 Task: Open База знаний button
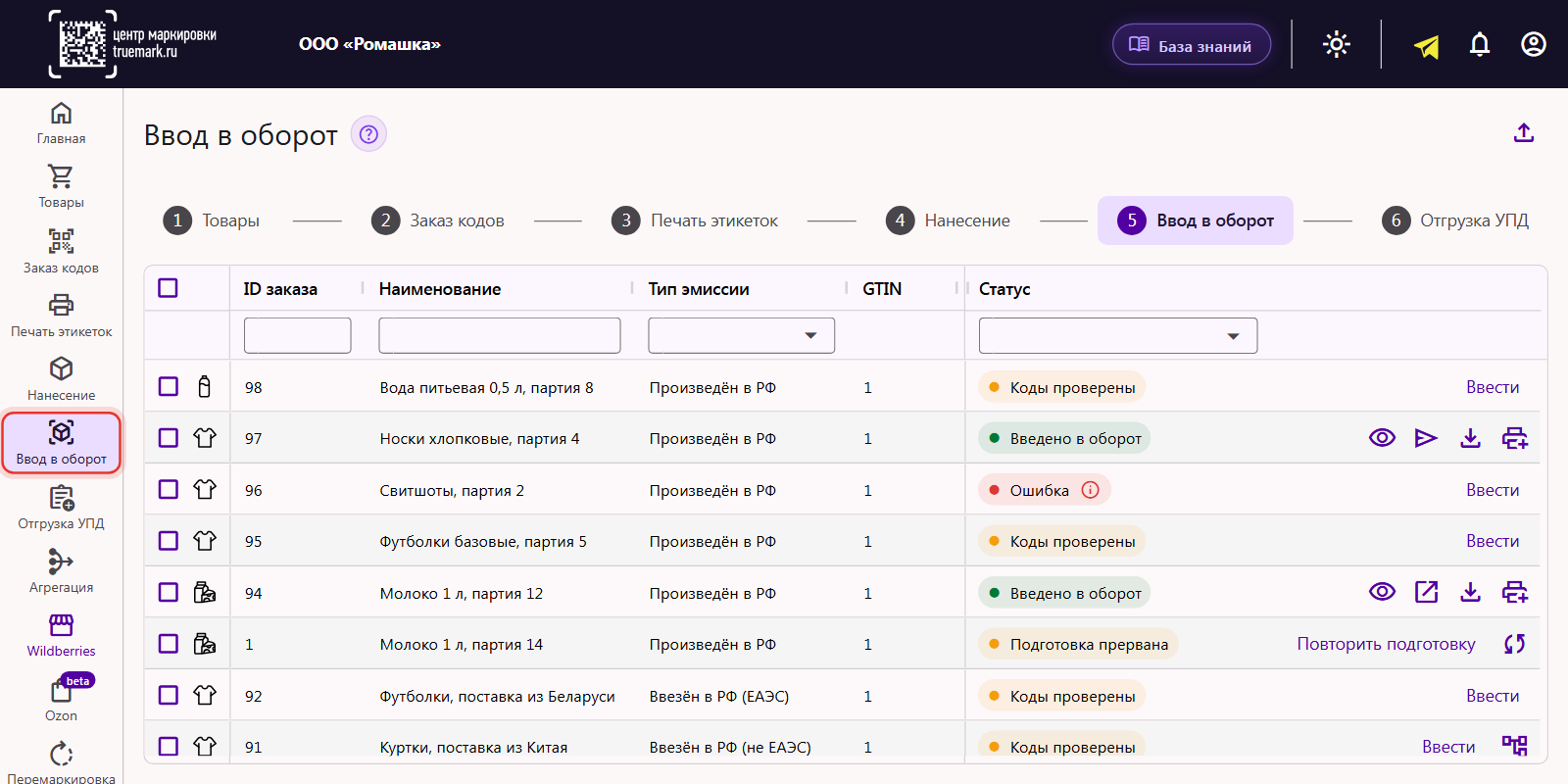tap(1192, 45)
